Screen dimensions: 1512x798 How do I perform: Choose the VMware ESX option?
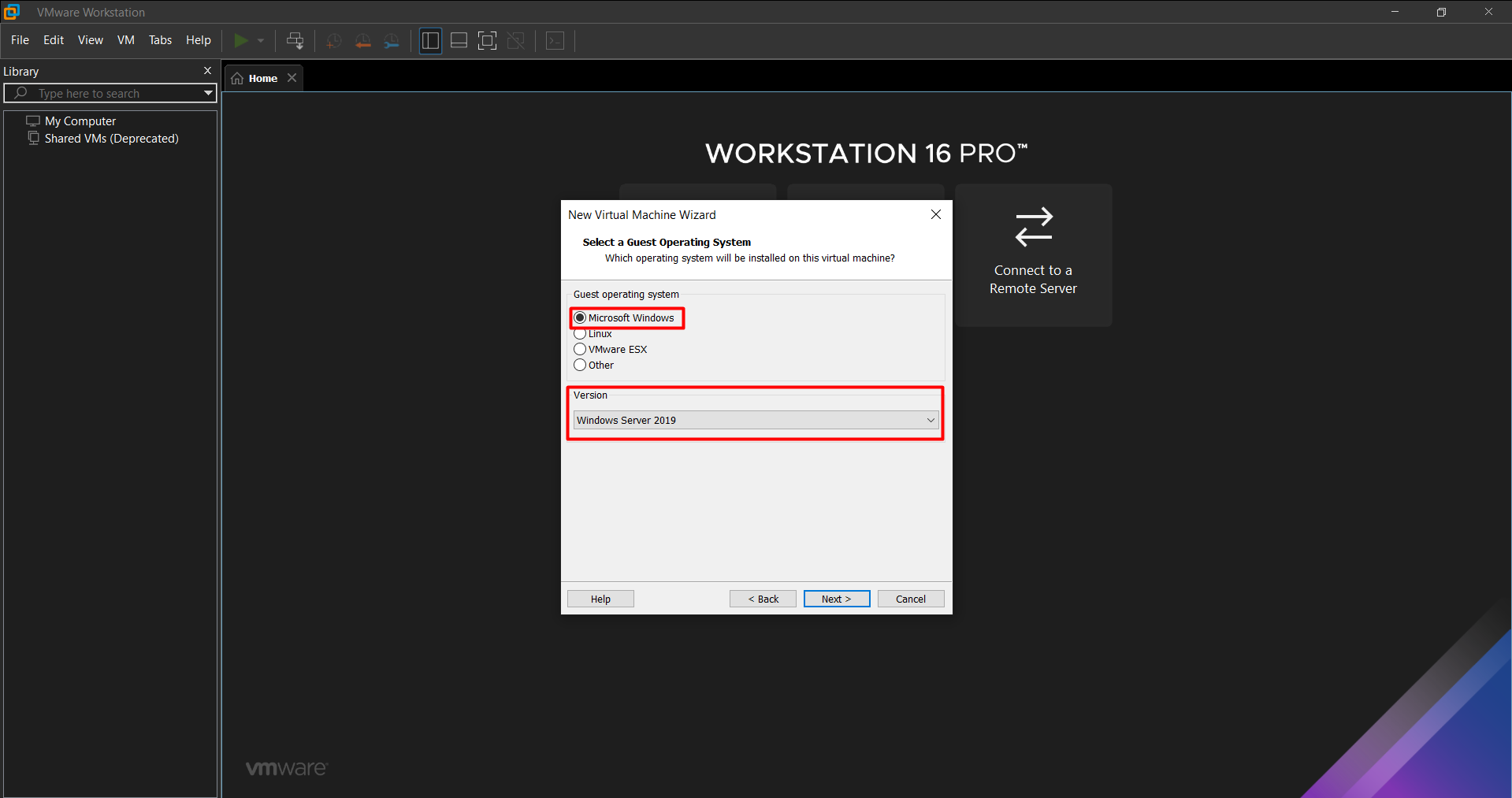click(581, 349)
